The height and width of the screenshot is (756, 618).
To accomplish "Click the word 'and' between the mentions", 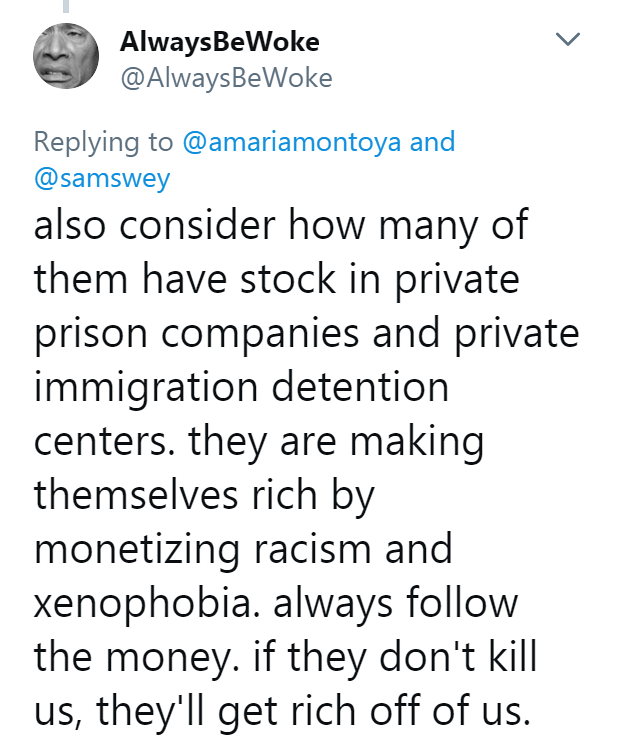I will click(x=432, y=141).
